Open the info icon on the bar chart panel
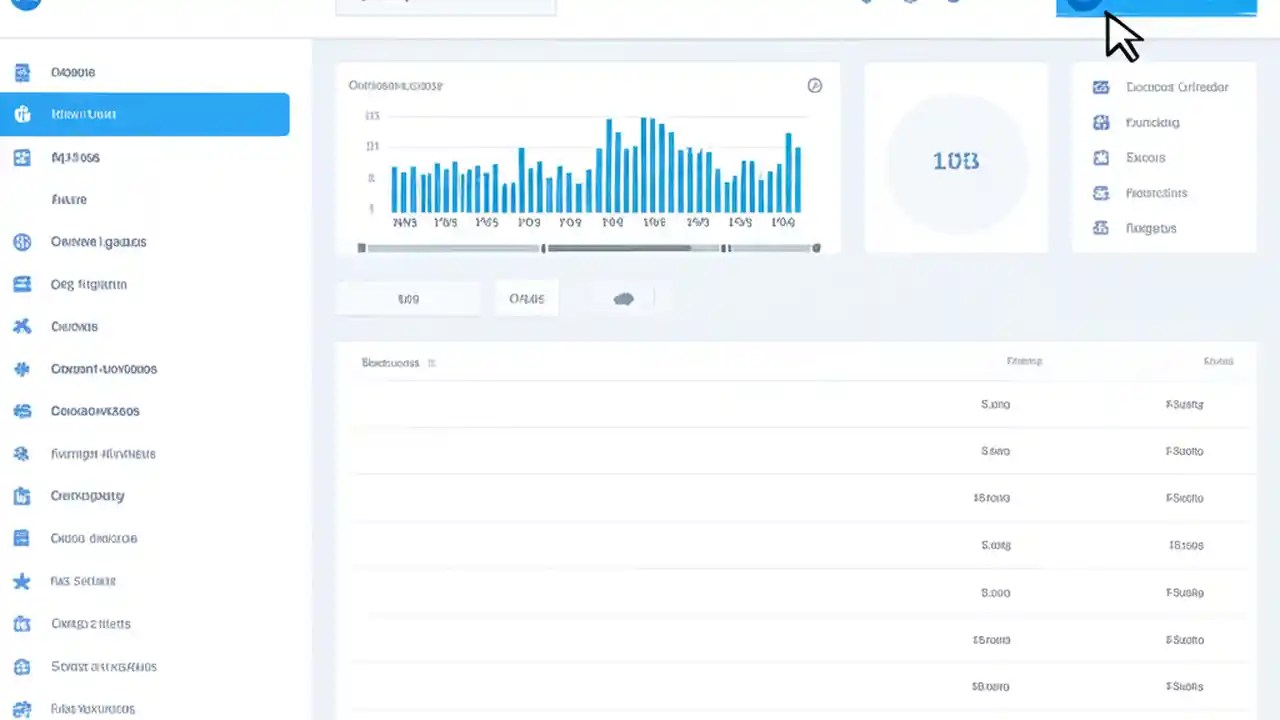This screenshot has width=1280, height=720. [x=814, y=85]
